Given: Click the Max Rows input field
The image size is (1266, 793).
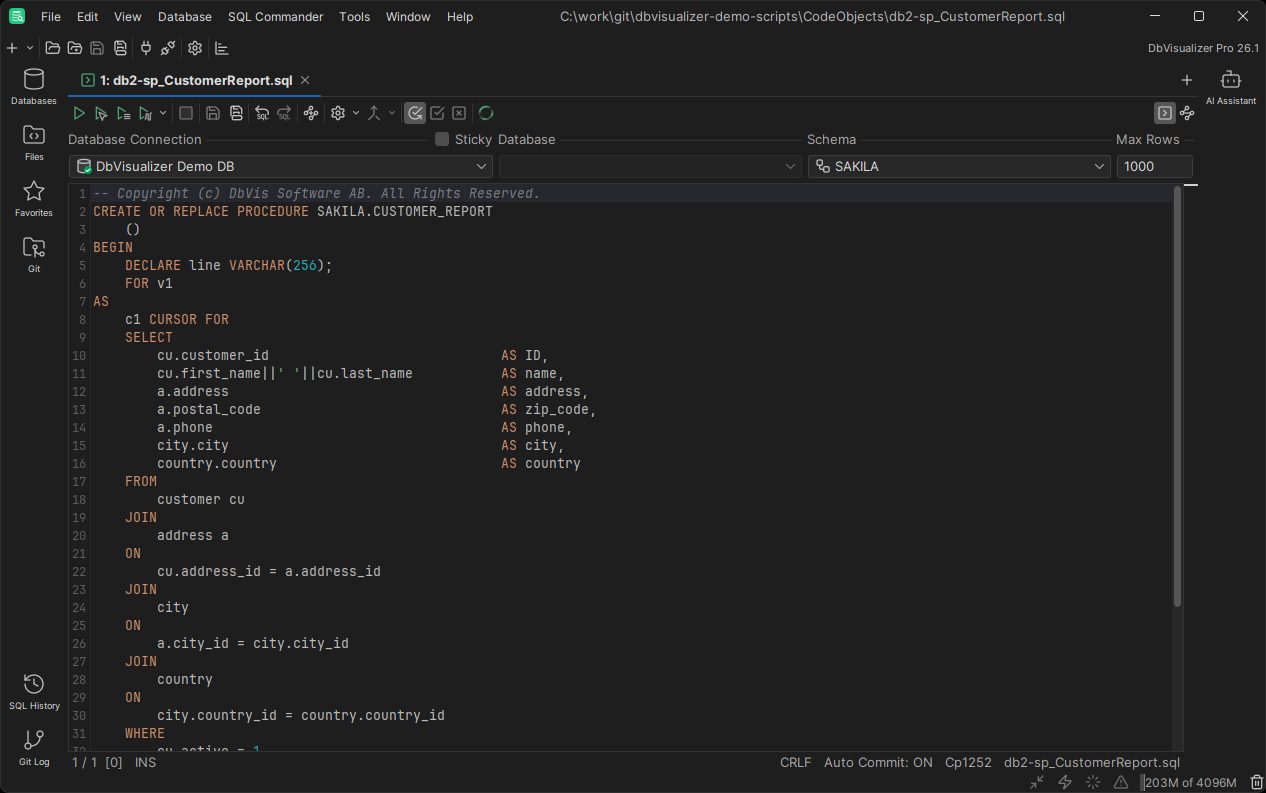Looking at the screenshot, I should click(1155, 166).
